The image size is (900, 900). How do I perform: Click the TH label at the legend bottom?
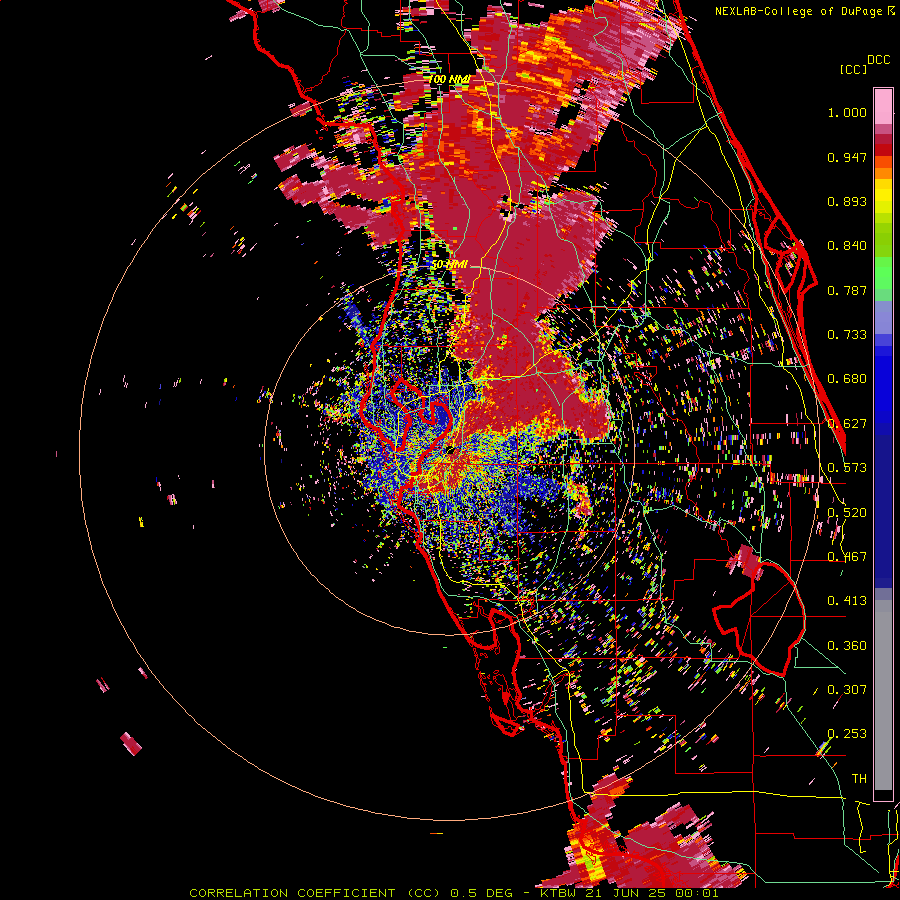pyautogui.click(x=859, y=779)
